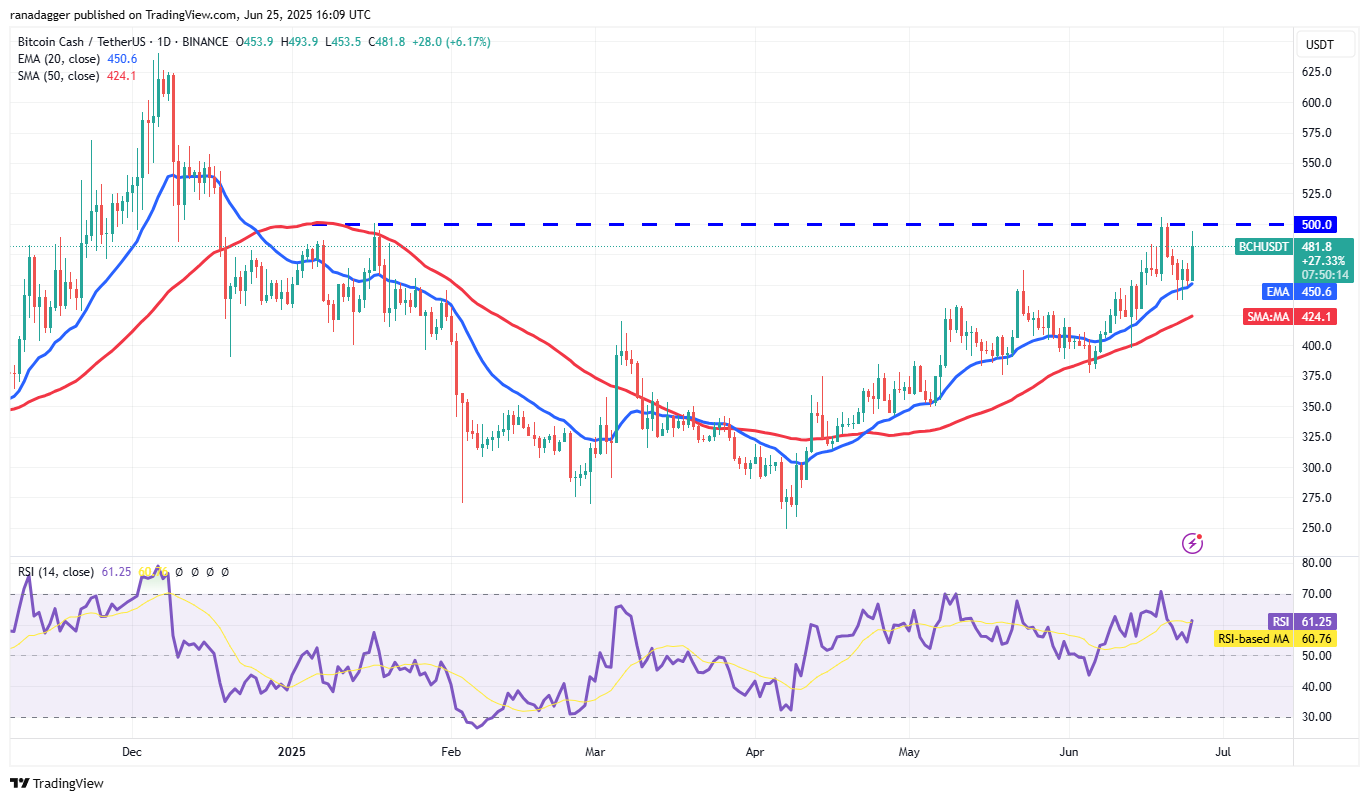The image size is (1369, 801).
Task: Click the red SMA:MA label tag
Action: tap(1269, 316)
